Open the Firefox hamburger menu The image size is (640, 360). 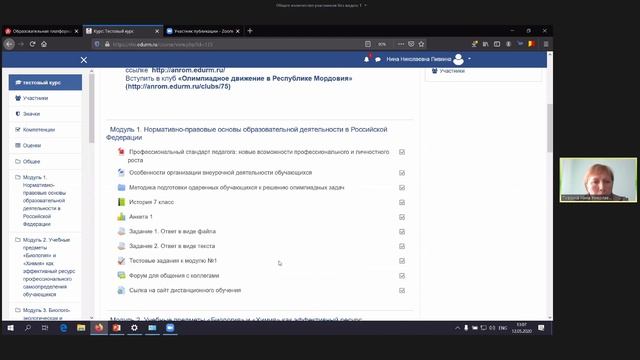(x=546, y=44)
